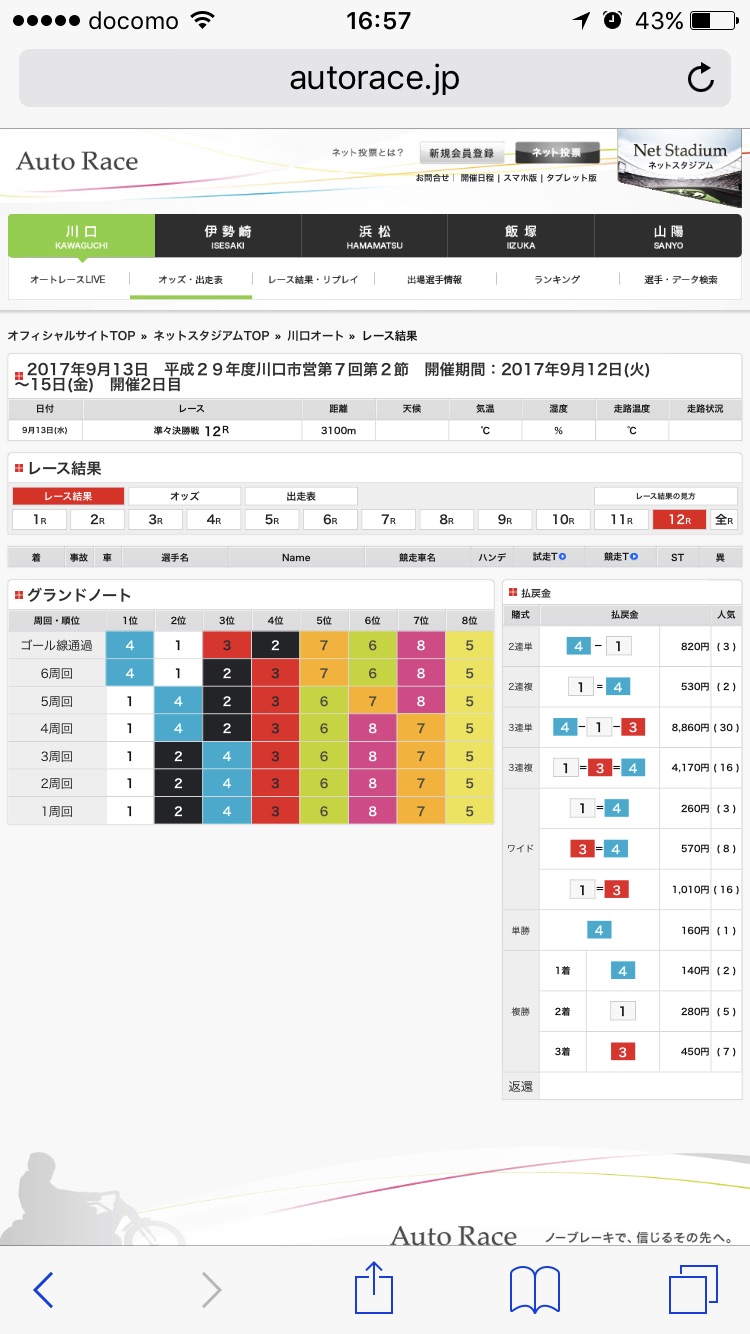Select race 3R button
This screenshot has width=750, height=1334.
(156, 520)
